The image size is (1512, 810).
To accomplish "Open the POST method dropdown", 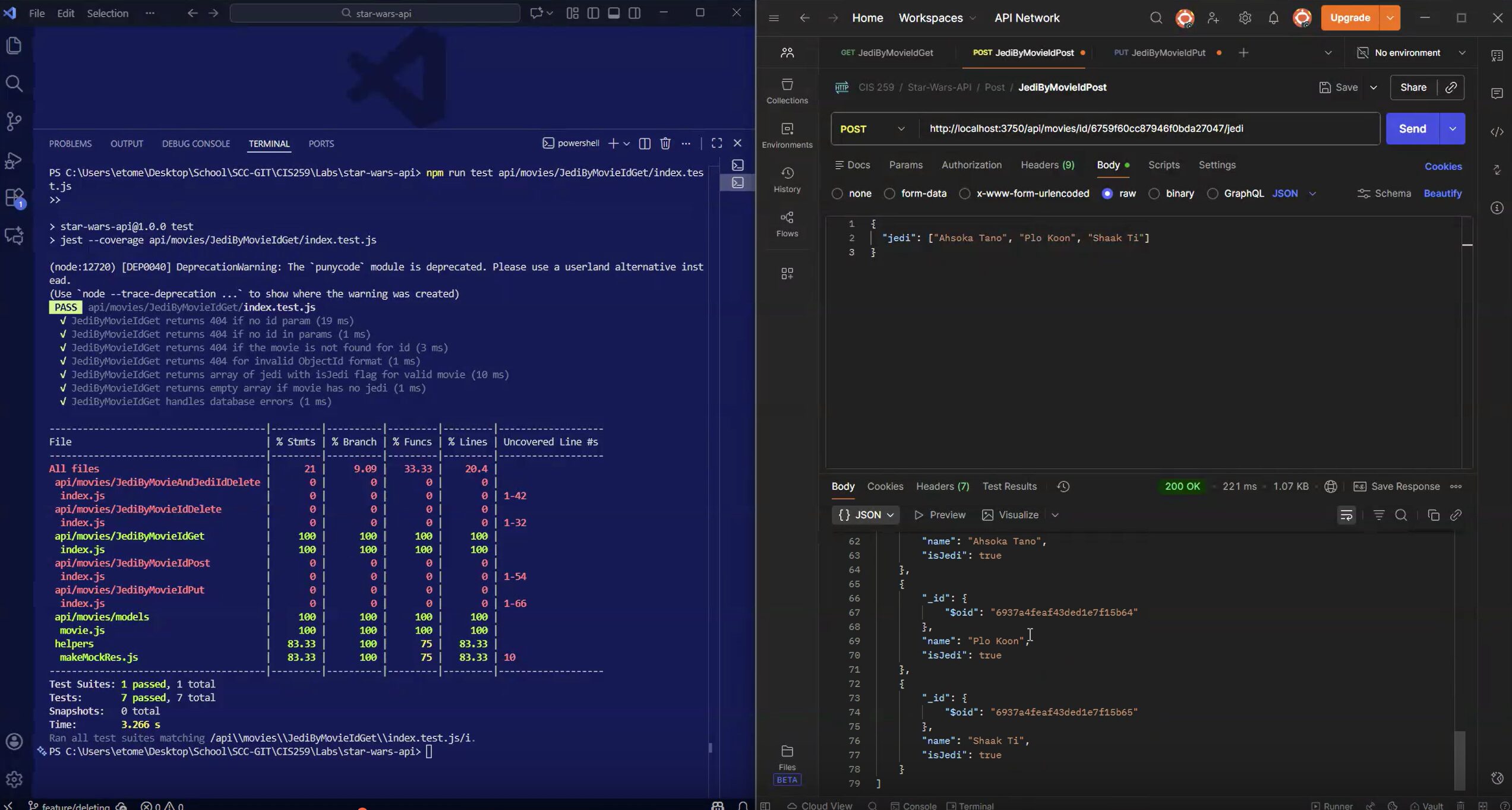I will point(872,129).
